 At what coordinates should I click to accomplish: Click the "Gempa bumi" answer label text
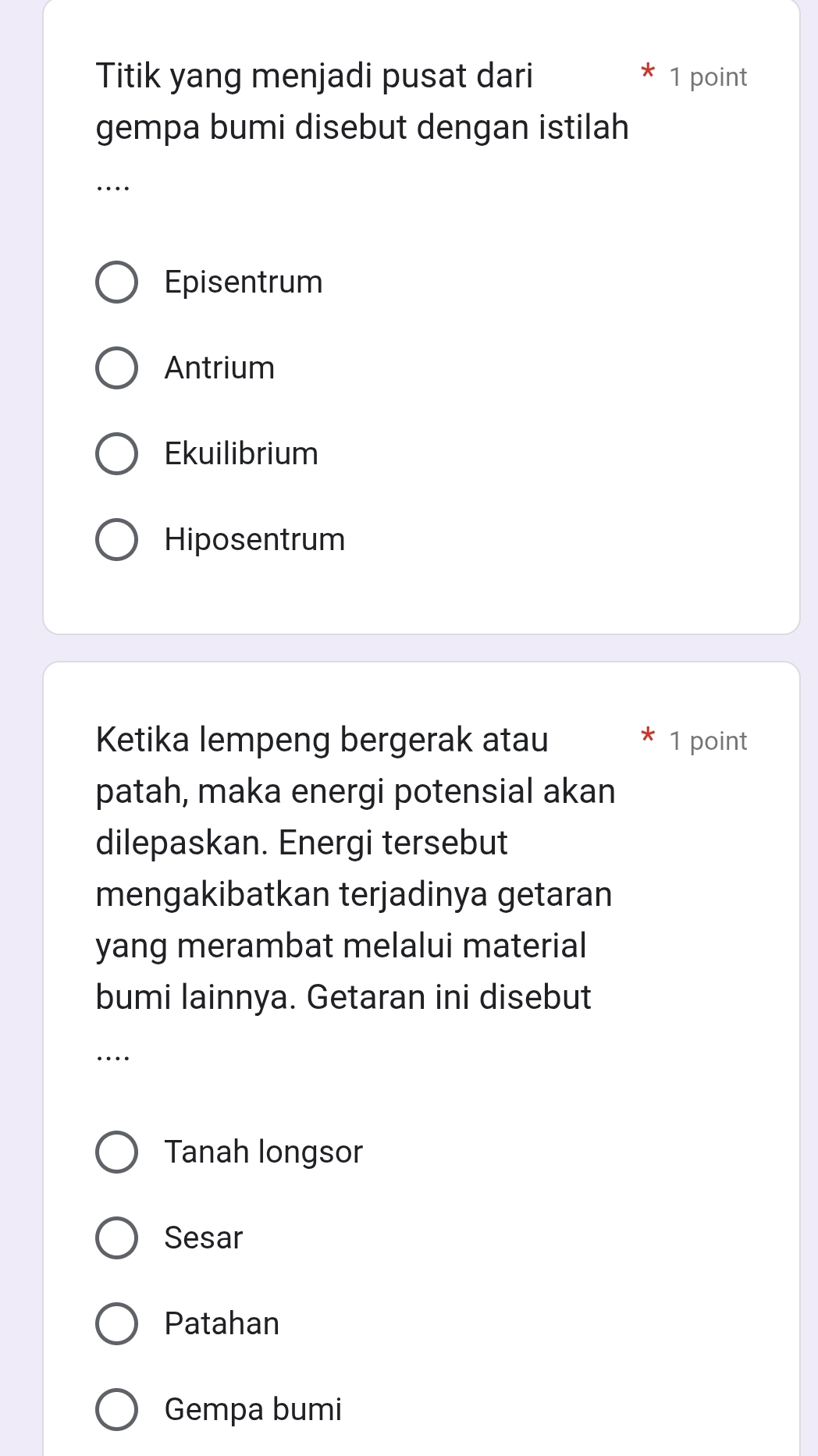pos(253,1410)
